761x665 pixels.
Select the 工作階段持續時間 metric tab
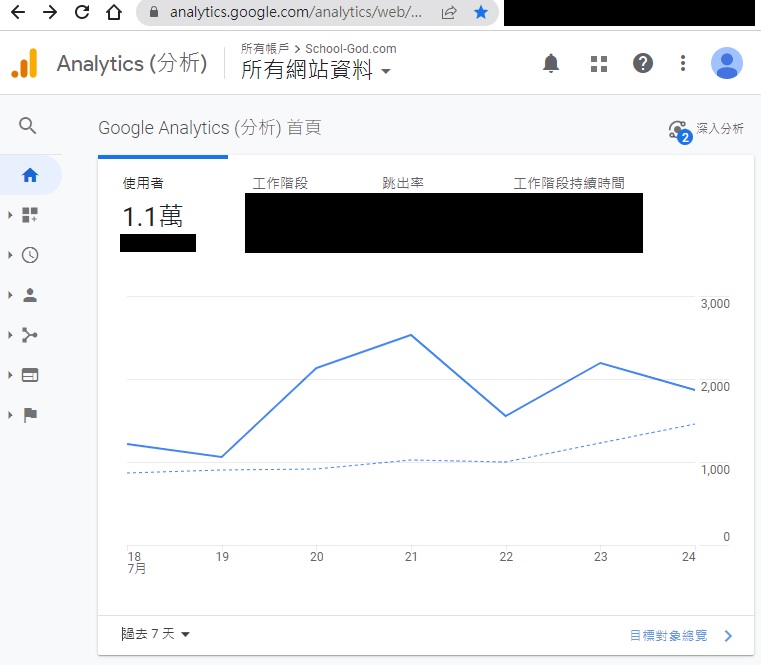click(569, 183)
